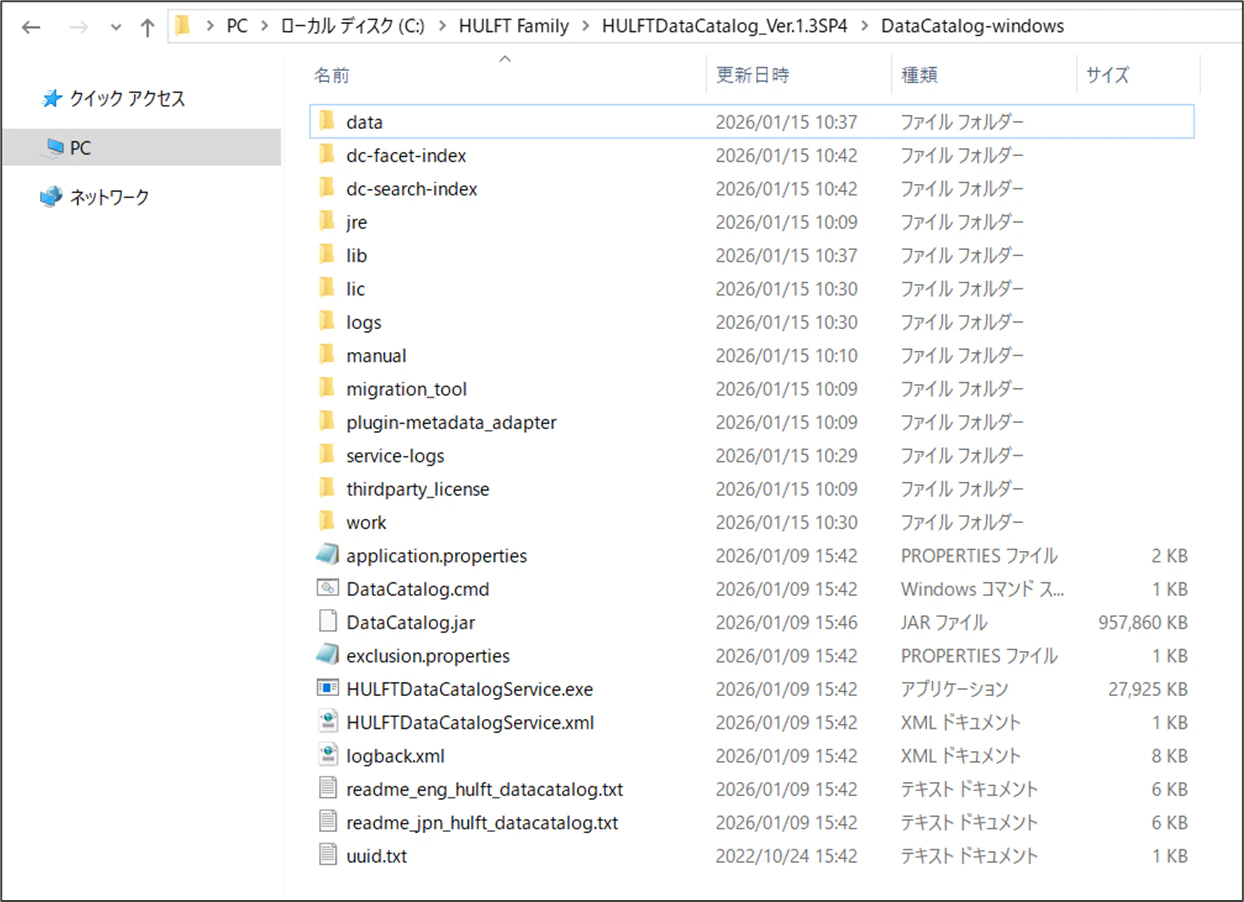1244x902 pixels.
Task: Select the work folder icon
Action: [326, 521]
